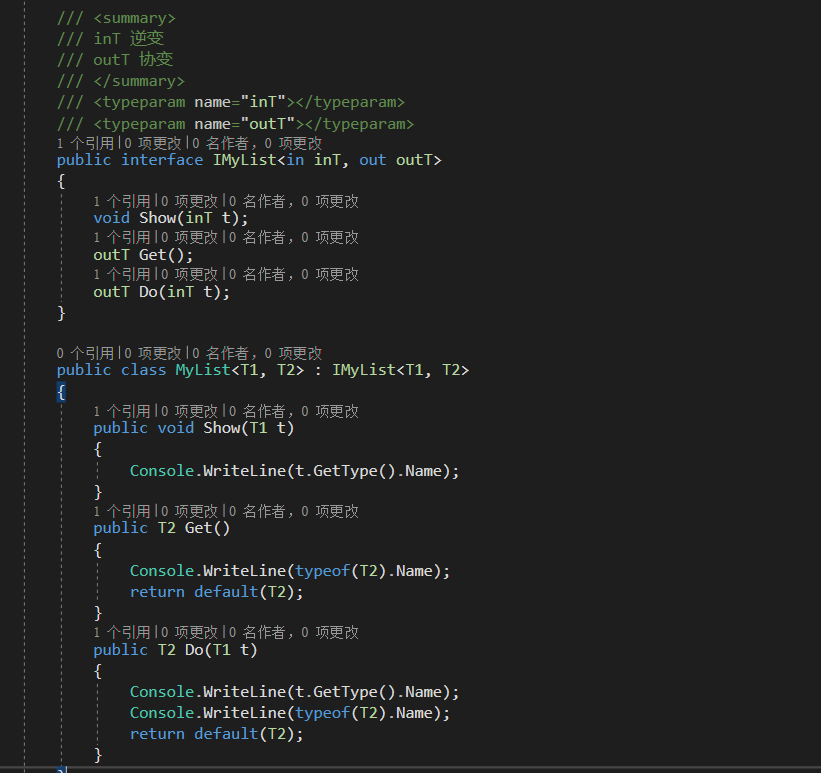Click 'IMyList' after the colon in class declaration

(x=364, y=370)
